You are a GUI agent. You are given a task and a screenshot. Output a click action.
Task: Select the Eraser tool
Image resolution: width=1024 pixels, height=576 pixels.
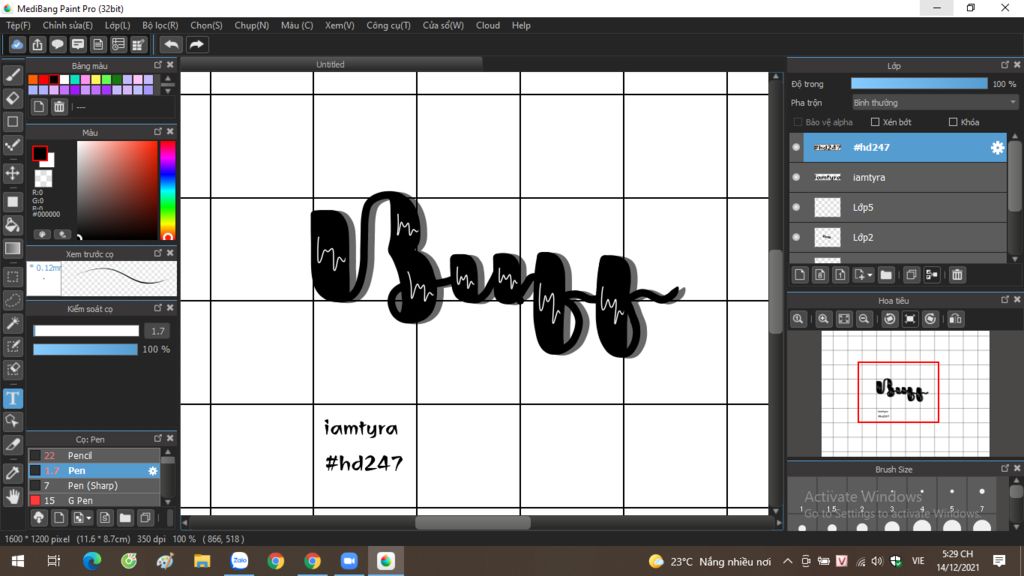(x=12, y=99)
